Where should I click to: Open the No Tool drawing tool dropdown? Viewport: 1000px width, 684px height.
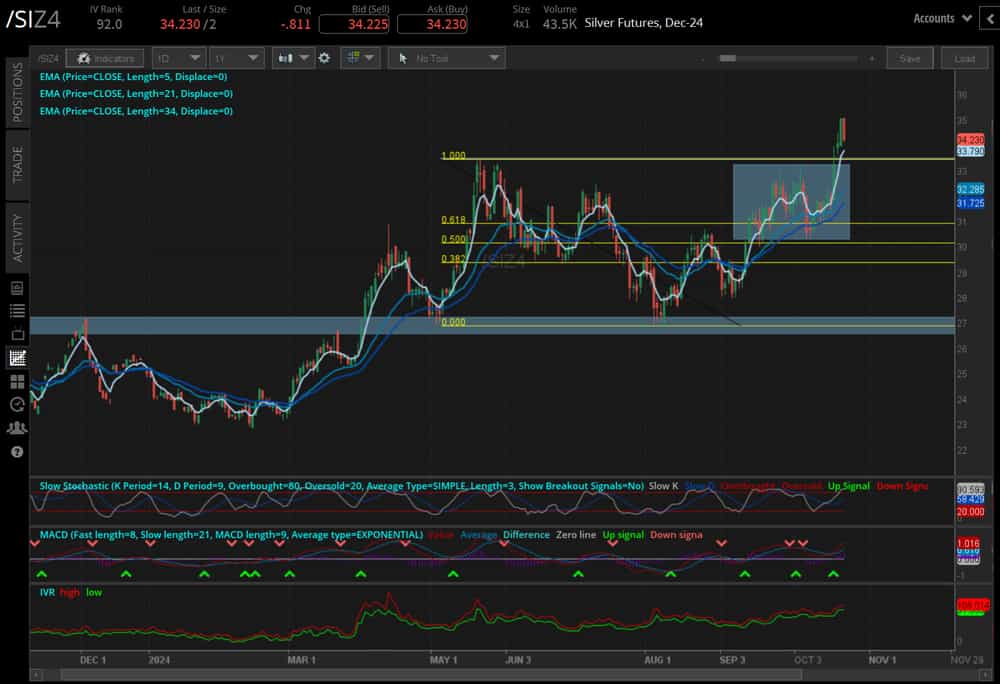[445, 58]
